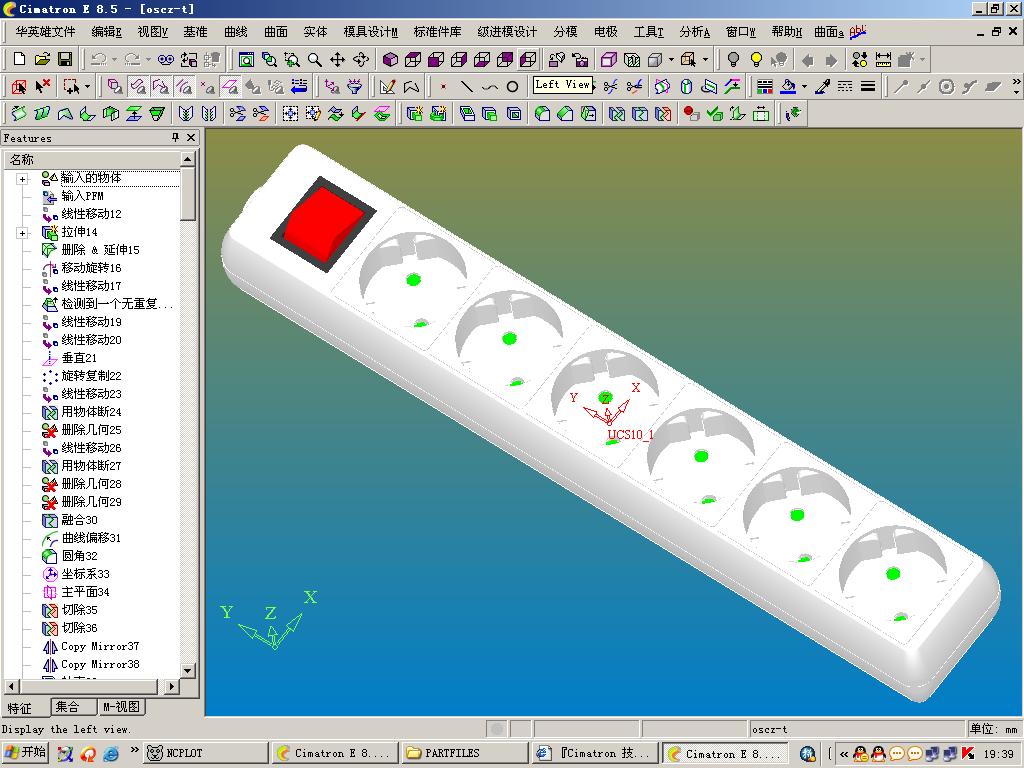
Task: Pick a color with the eyedropper icon
Action: (822, 86)
